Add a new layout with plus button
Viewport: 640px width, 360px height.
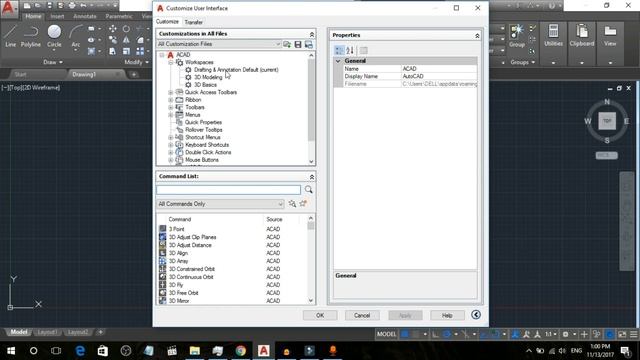point(100,332)
